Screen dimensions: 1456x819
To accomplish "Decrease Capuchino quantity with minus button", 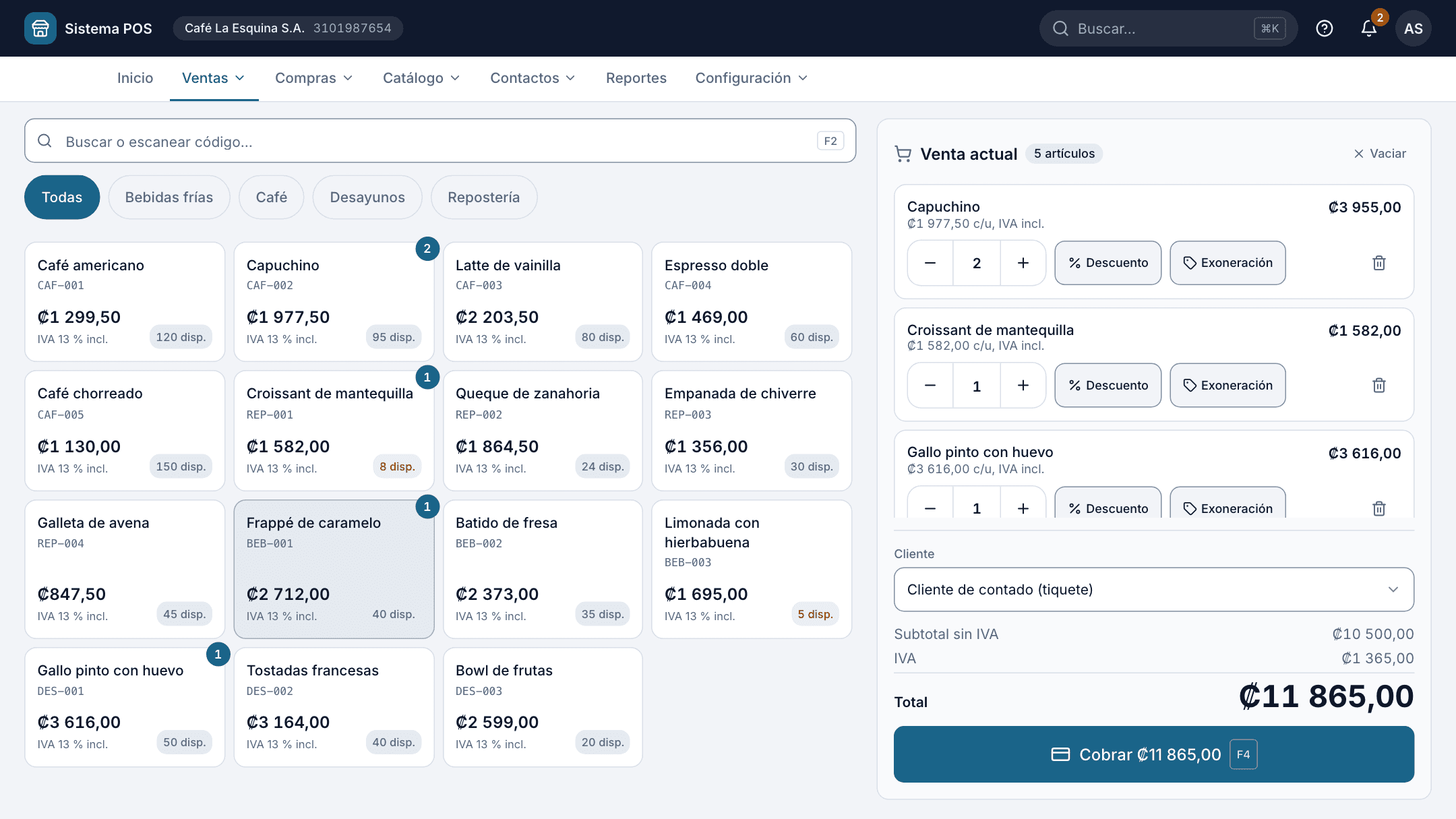I will coord(930,263).
